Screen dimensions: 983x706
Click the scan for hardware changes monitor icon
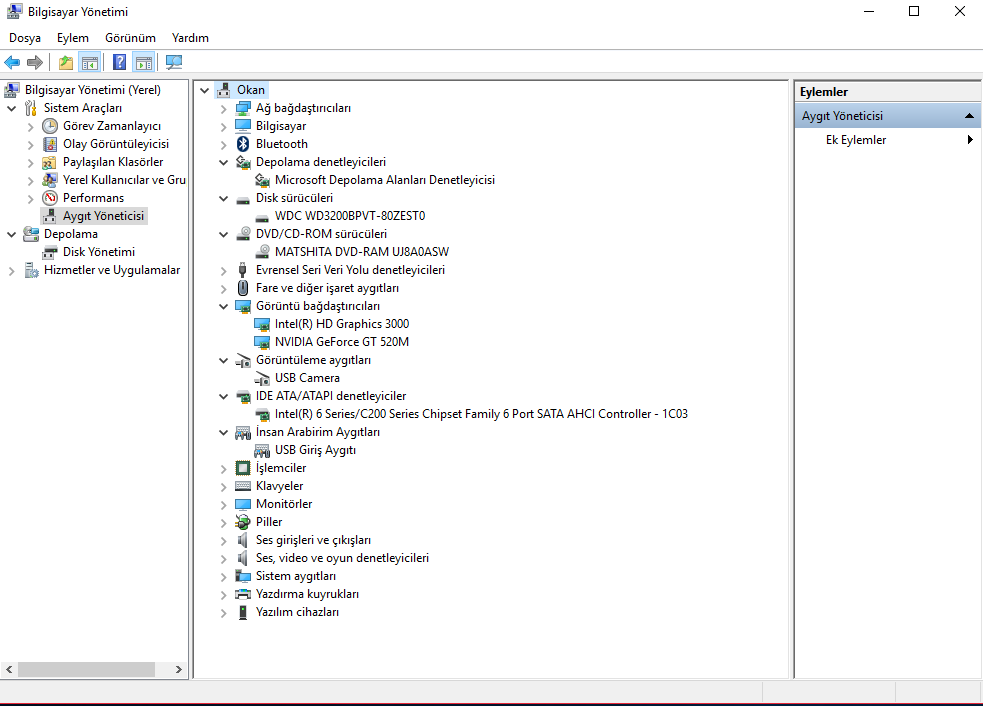coord(174,62)
